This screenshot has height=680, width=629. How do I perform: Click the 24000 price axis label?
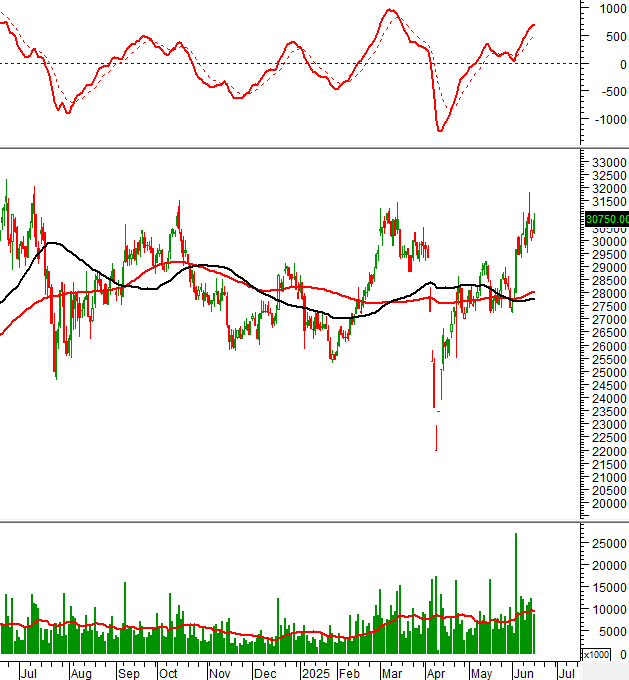tap(609, 399)
